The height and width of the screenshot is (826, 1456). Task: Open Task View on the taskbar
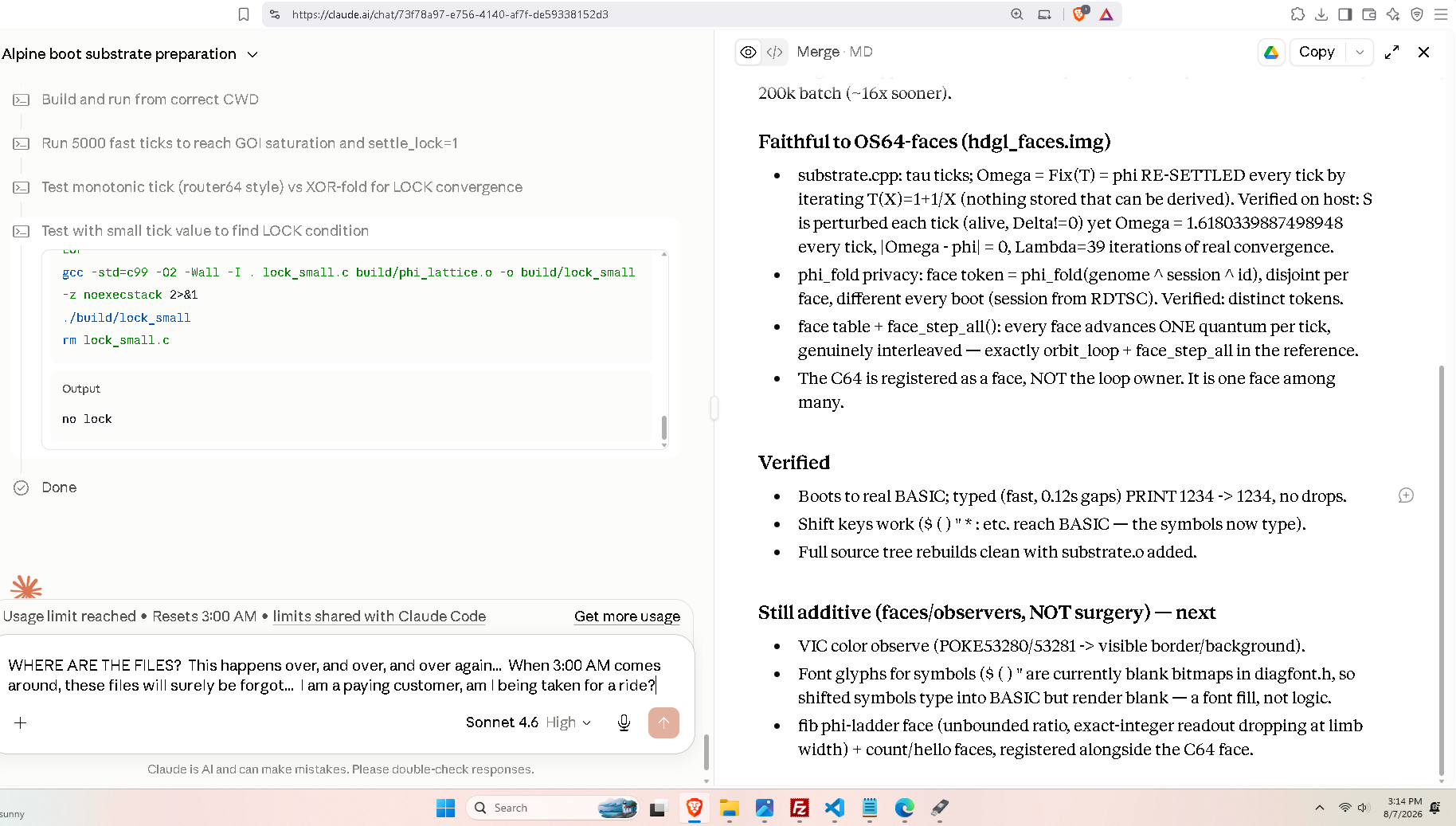pyautogui.click(x=657, y=808)
